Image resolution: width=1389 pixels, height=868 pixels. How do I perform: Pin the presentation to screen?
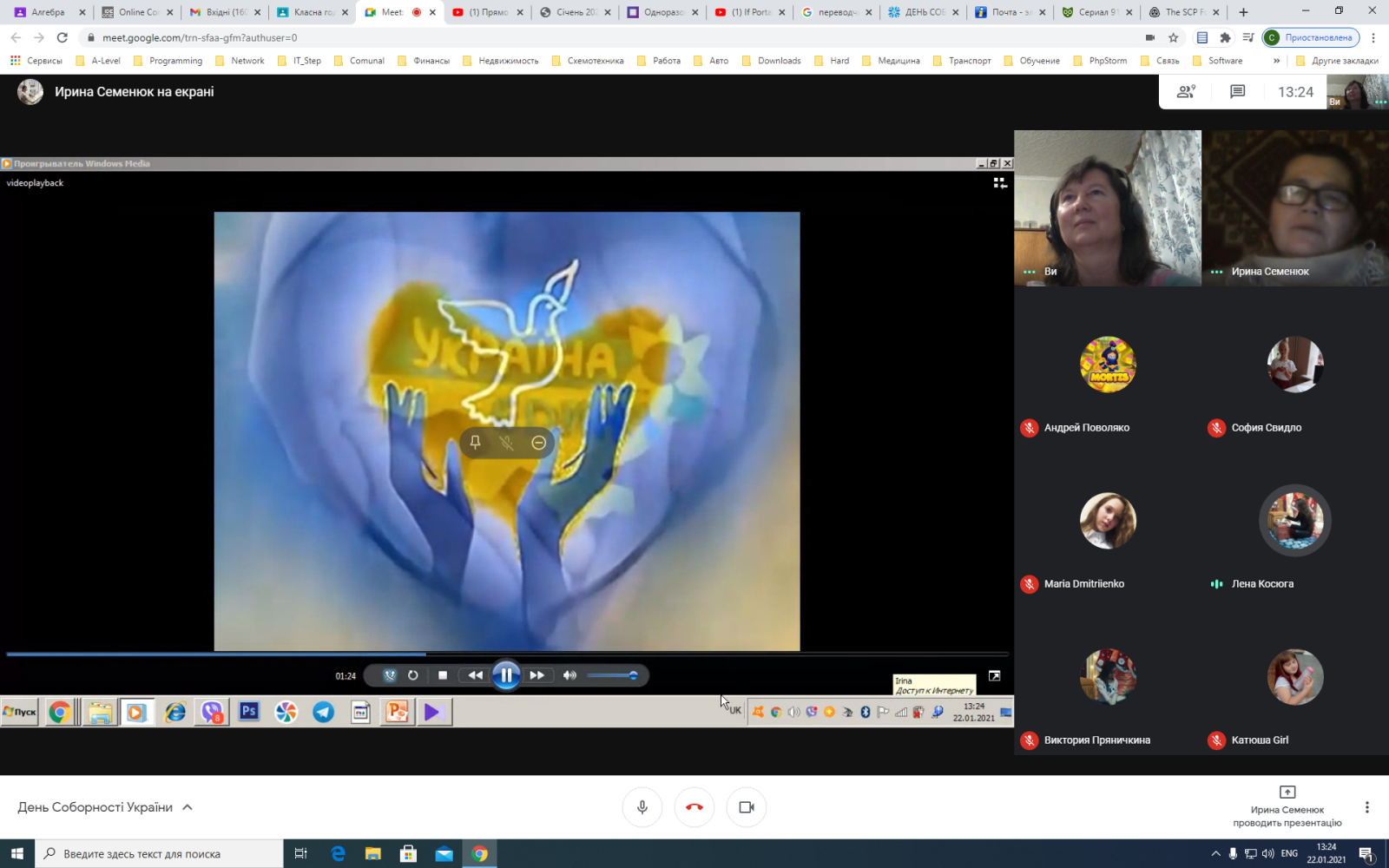coord(475,443)
